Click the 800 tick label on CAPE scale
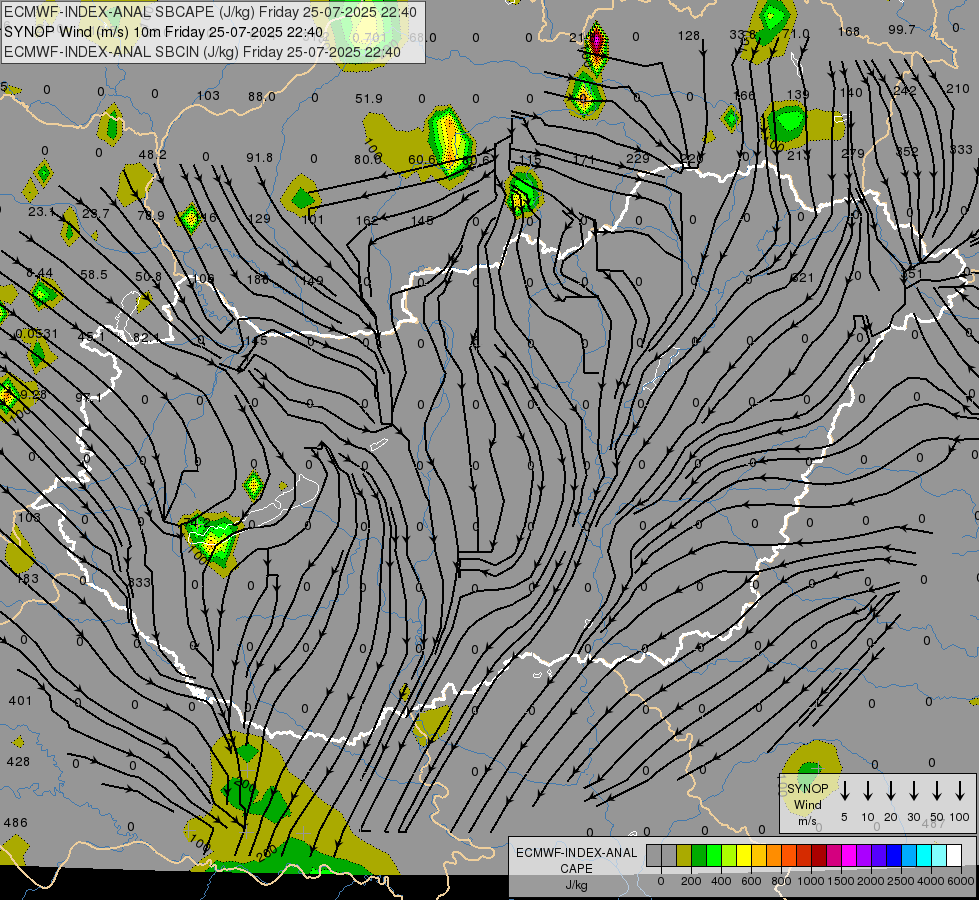Viewport: 979px width, 900px height. 781,881
